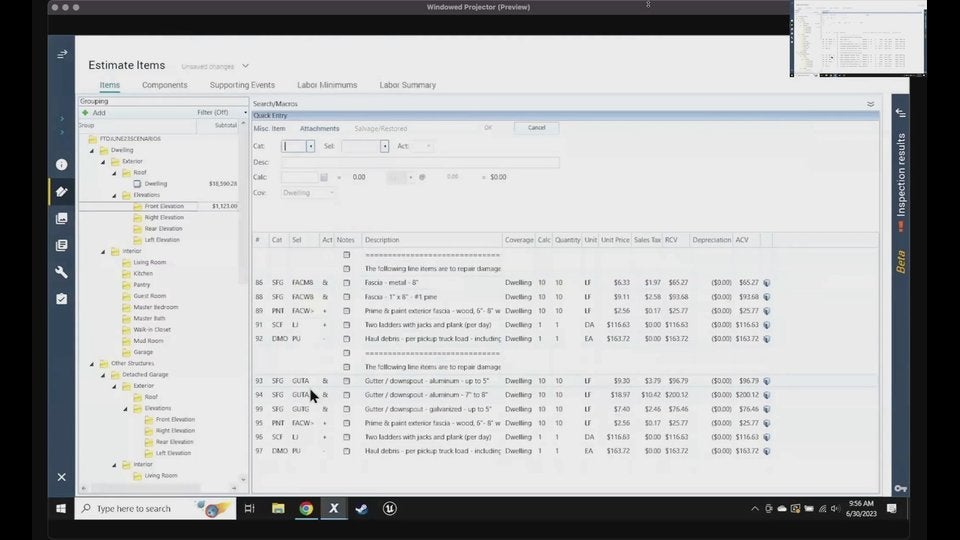Screen dimensions: 960x540
Task: Open the photos icon in left sidebar
Action: pos(61,218)
